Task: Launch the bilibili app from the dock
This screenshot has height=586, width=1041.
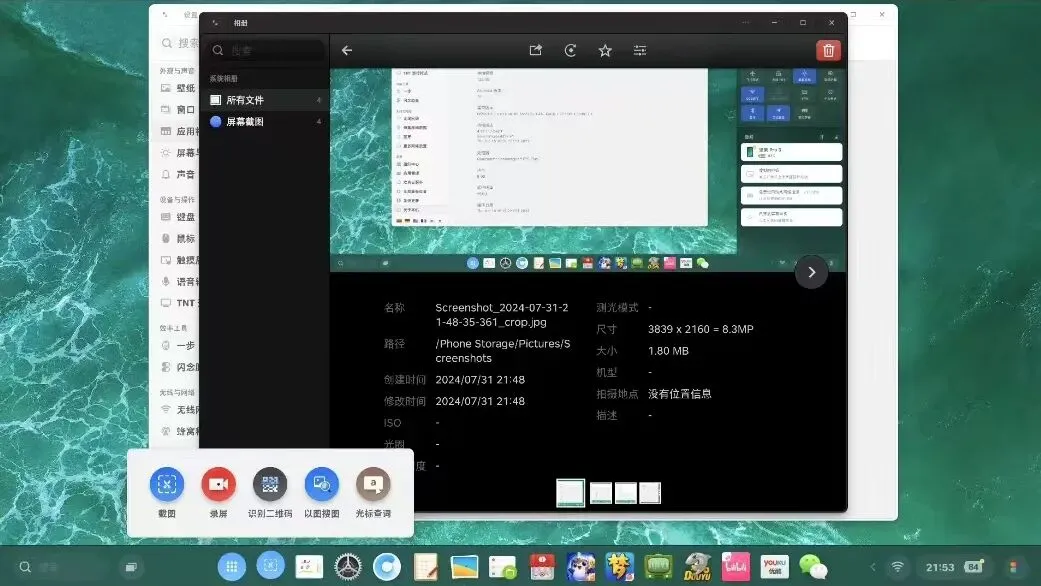Action: click(x=736, y=567)
